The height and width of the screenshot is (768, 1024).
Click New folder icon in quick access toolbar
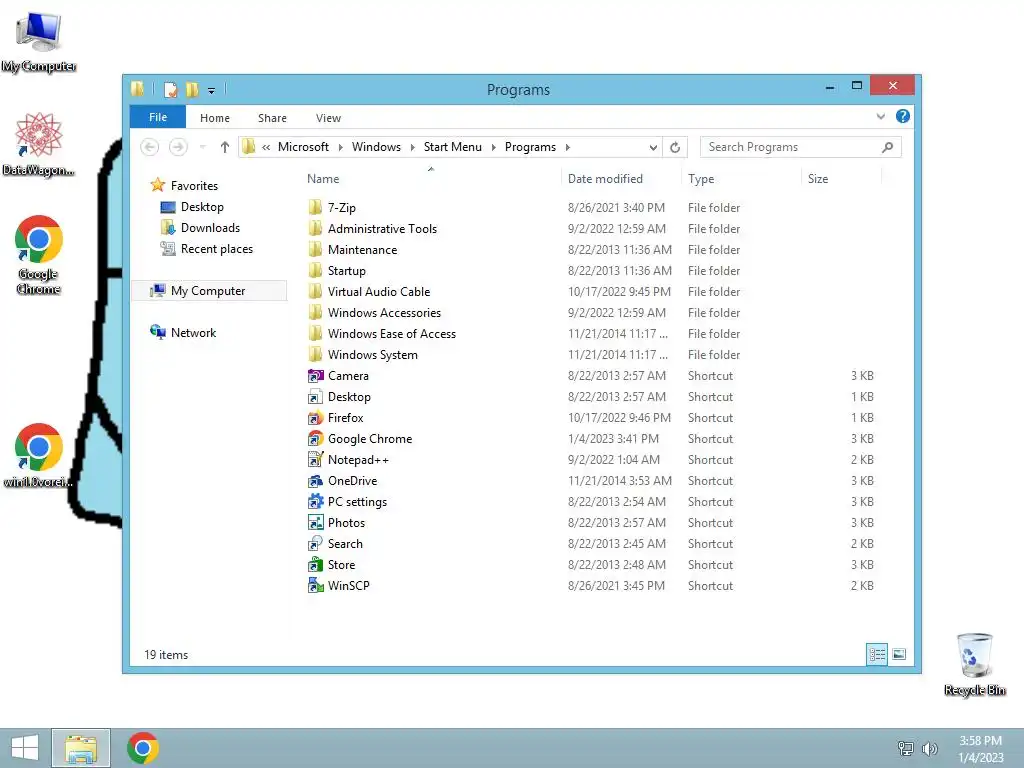point(192,89)
